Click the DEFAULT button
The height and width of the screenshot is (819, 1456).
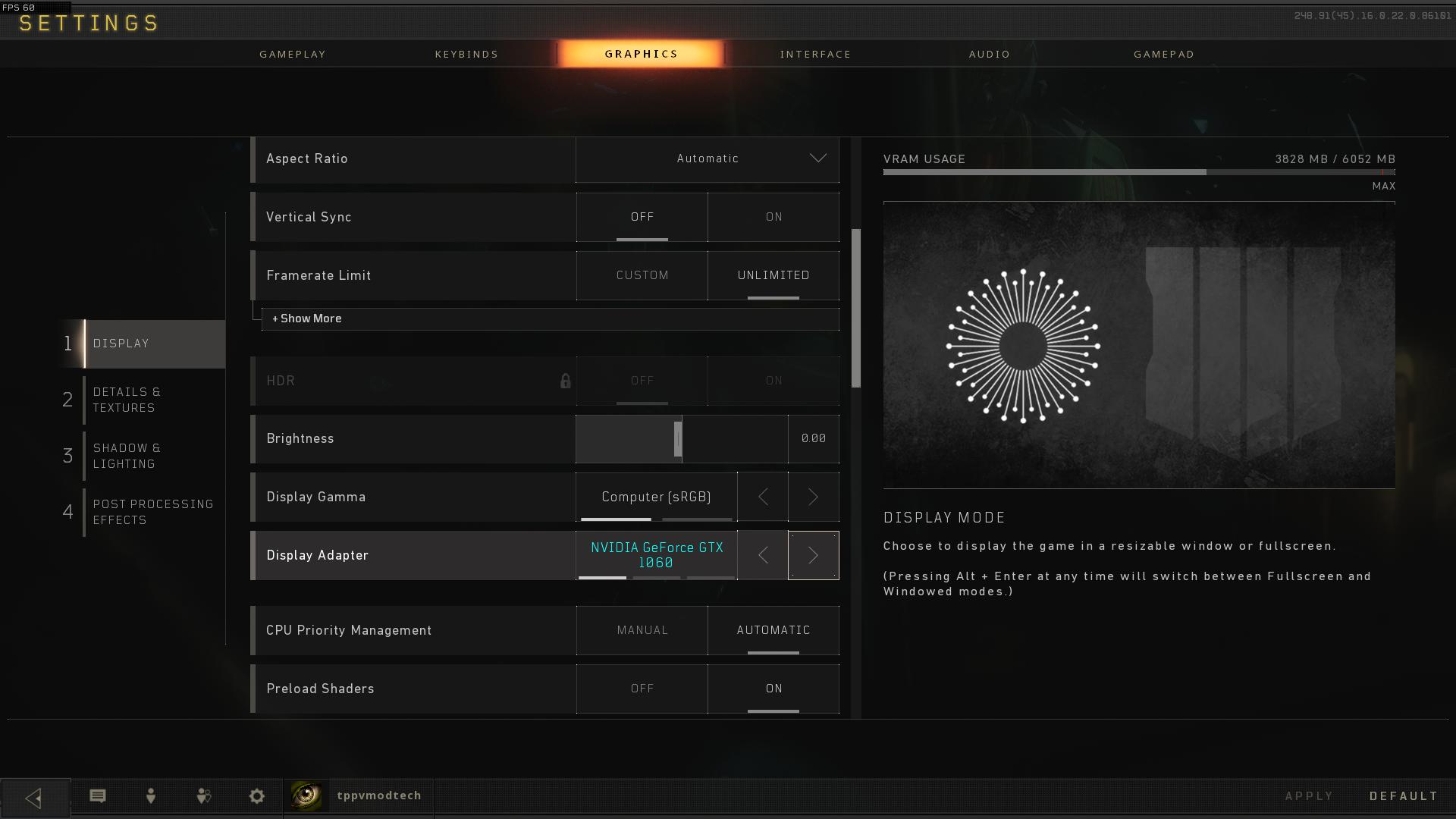[1404, 795]
